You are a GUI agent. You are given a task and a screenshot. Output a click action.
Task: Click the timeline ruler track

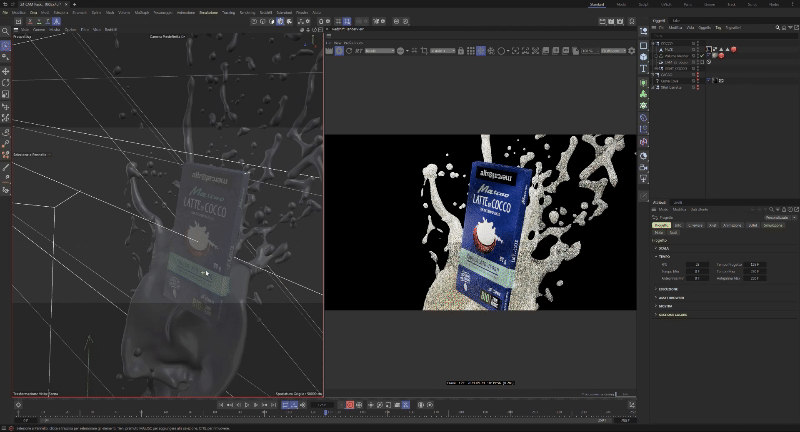[x=327, y=413]
